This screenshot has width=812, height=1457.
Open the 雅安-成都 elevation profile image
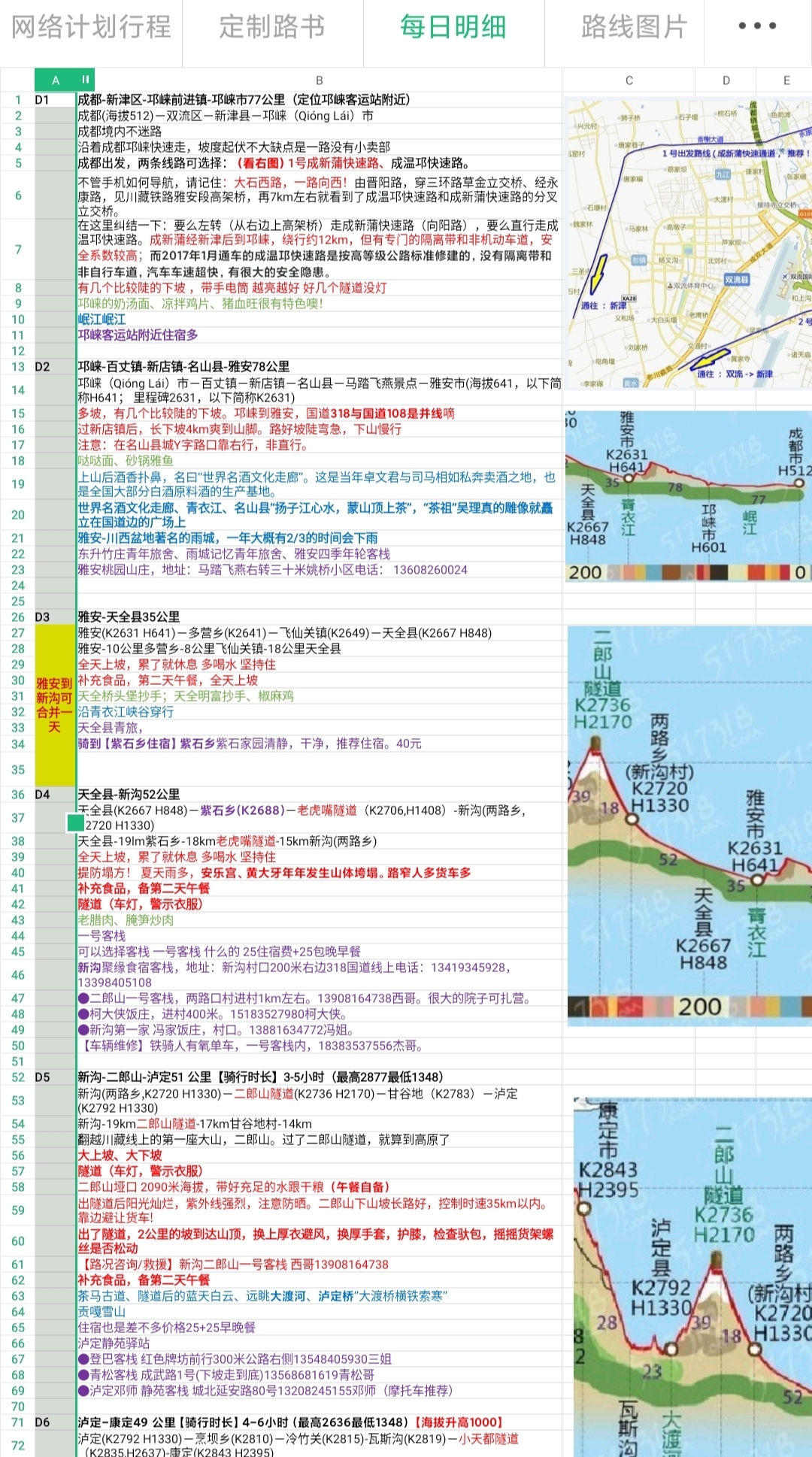pyautogui.click(x=688, y=496)
